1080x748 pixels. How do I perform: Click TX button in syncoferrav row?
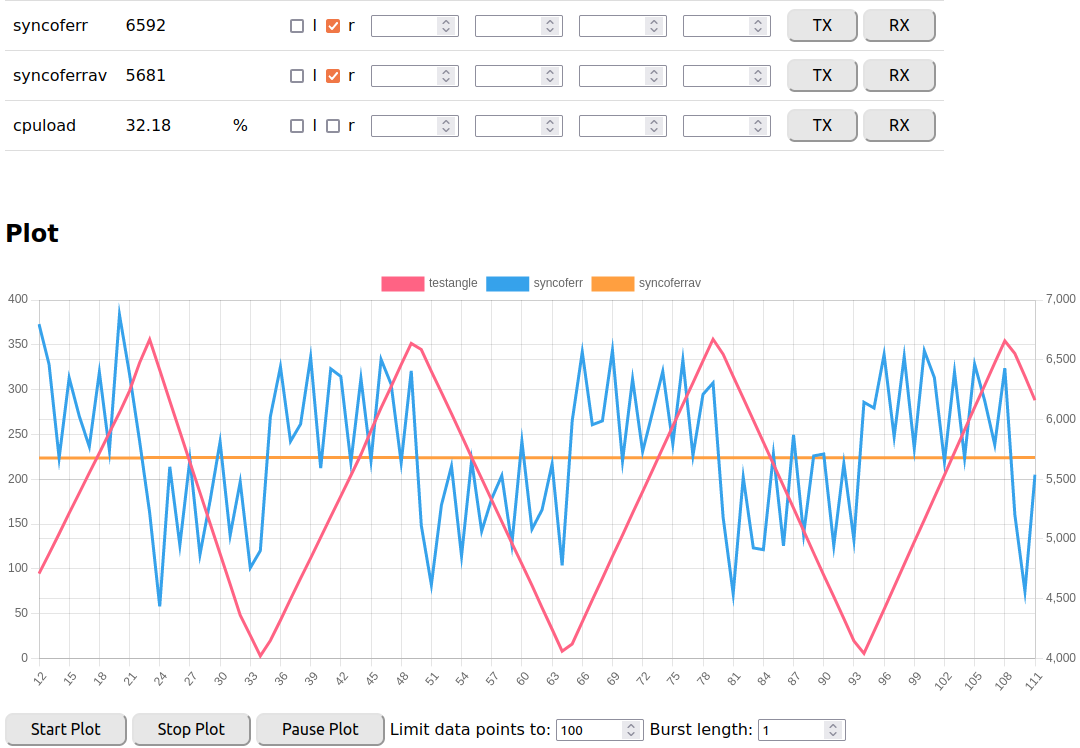point(822,76)
